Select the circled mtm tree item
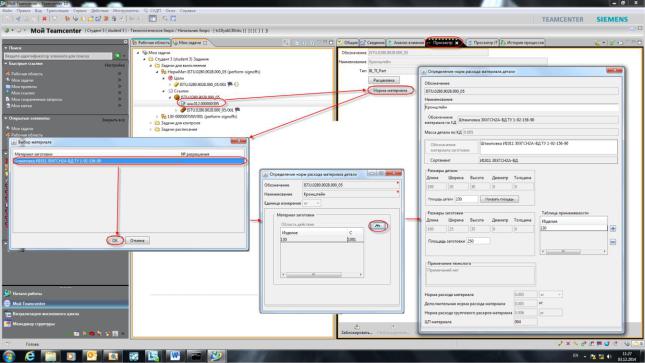This screenshot has width=645, height=363. tap(202, 103)
